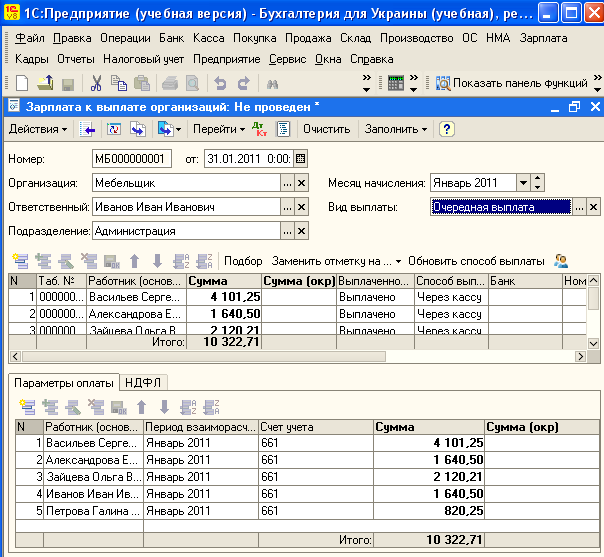The image size is (604, 557).
Task: Clear the Организация field with X
Action: tap(302, 183)
